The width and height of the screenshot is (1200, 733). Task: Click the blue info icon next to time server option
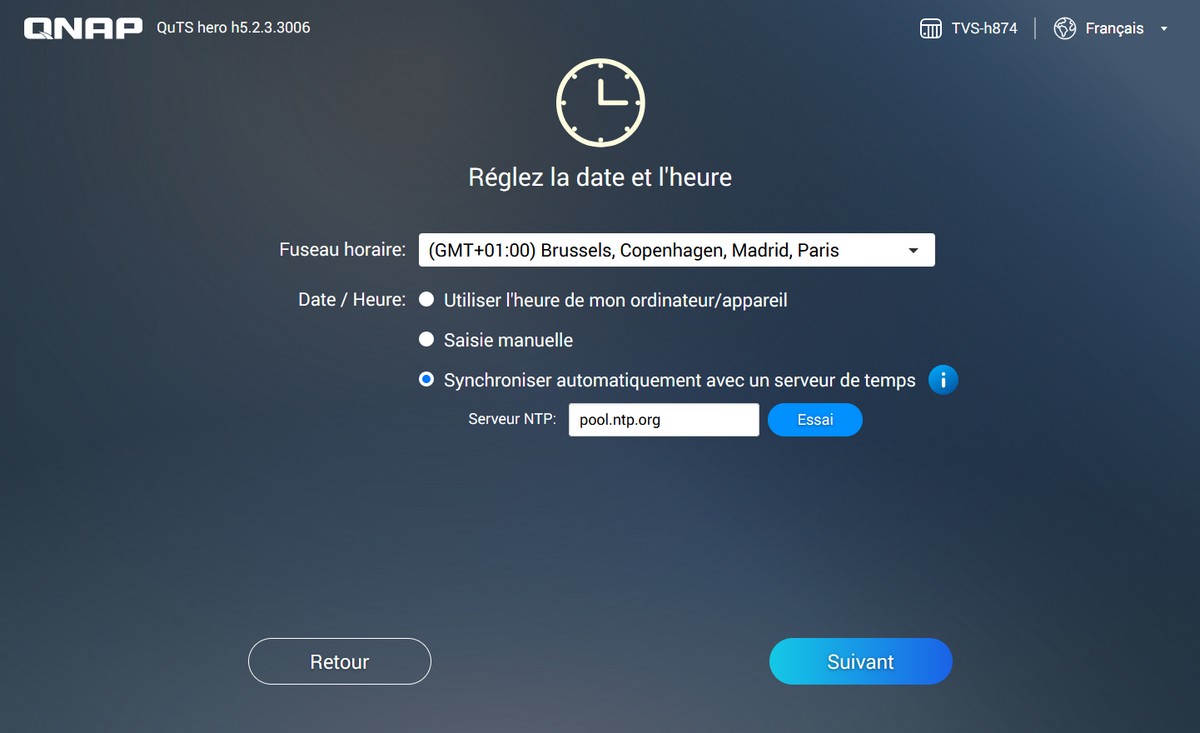tap(943, 380)
